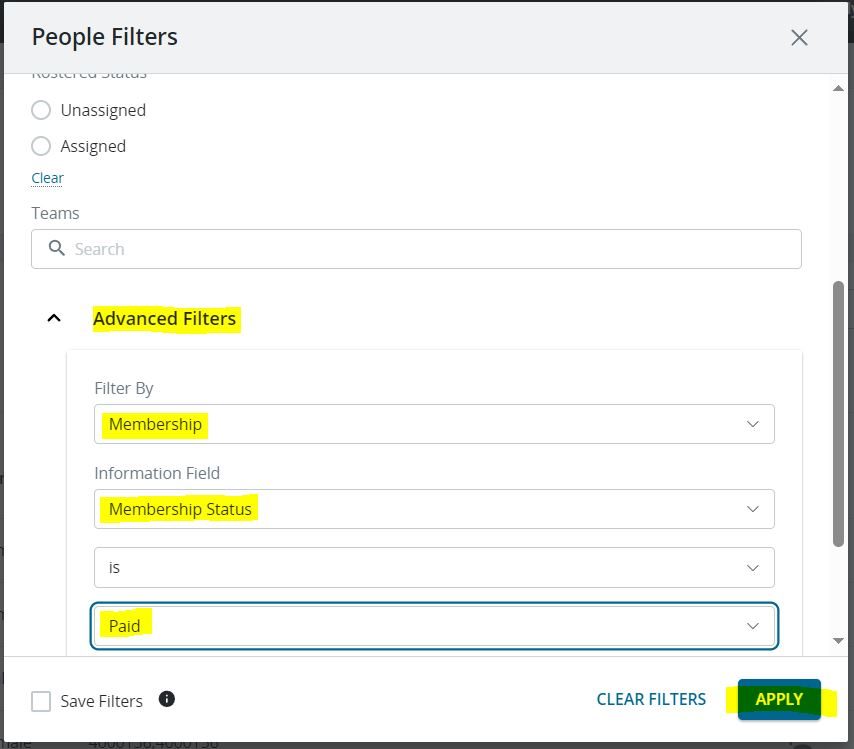Click the magnifier icon in Teams search
The width and height of the screenshot is (854, 749).
tap(56, 249)
